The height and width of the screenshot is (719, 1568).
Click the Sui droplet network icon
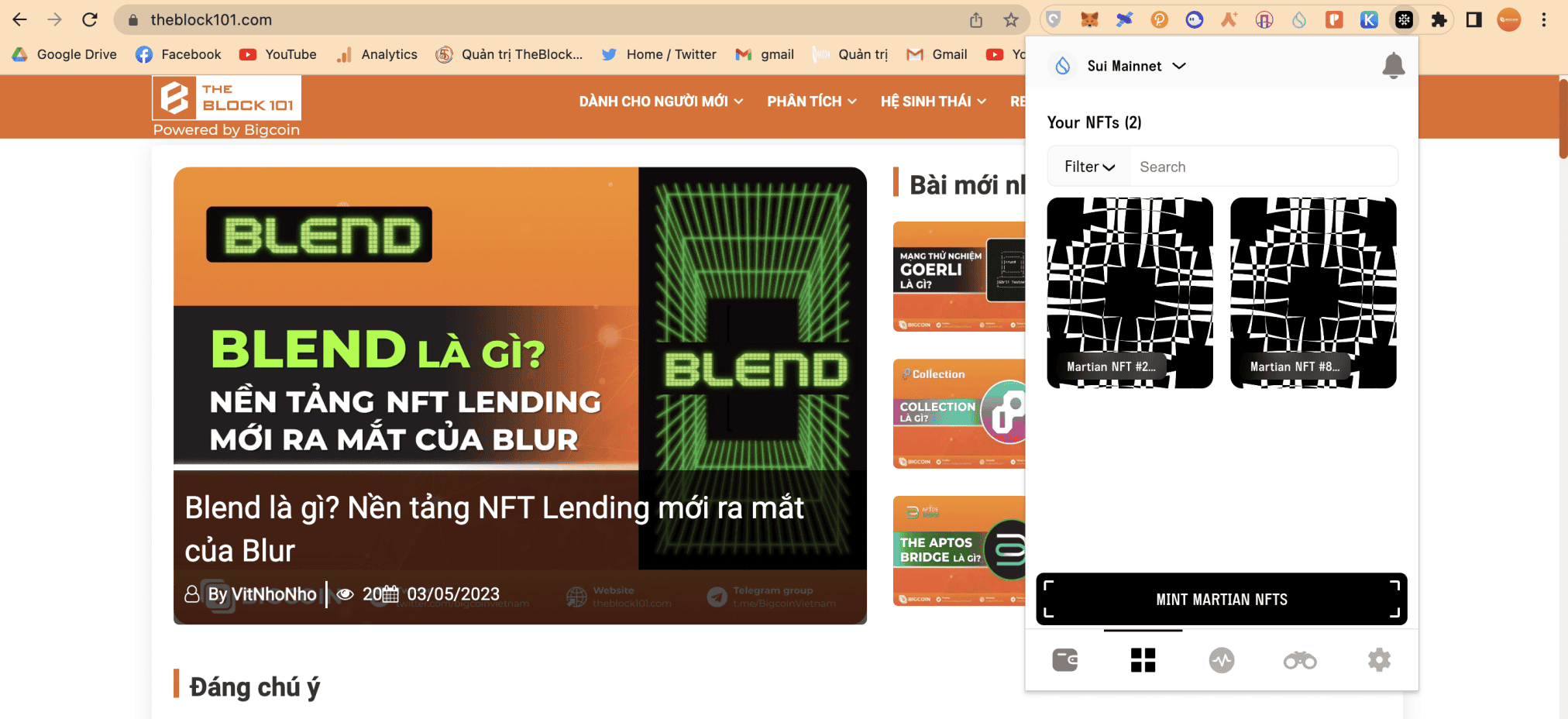pyautogui.click(x=1063, y=66)
